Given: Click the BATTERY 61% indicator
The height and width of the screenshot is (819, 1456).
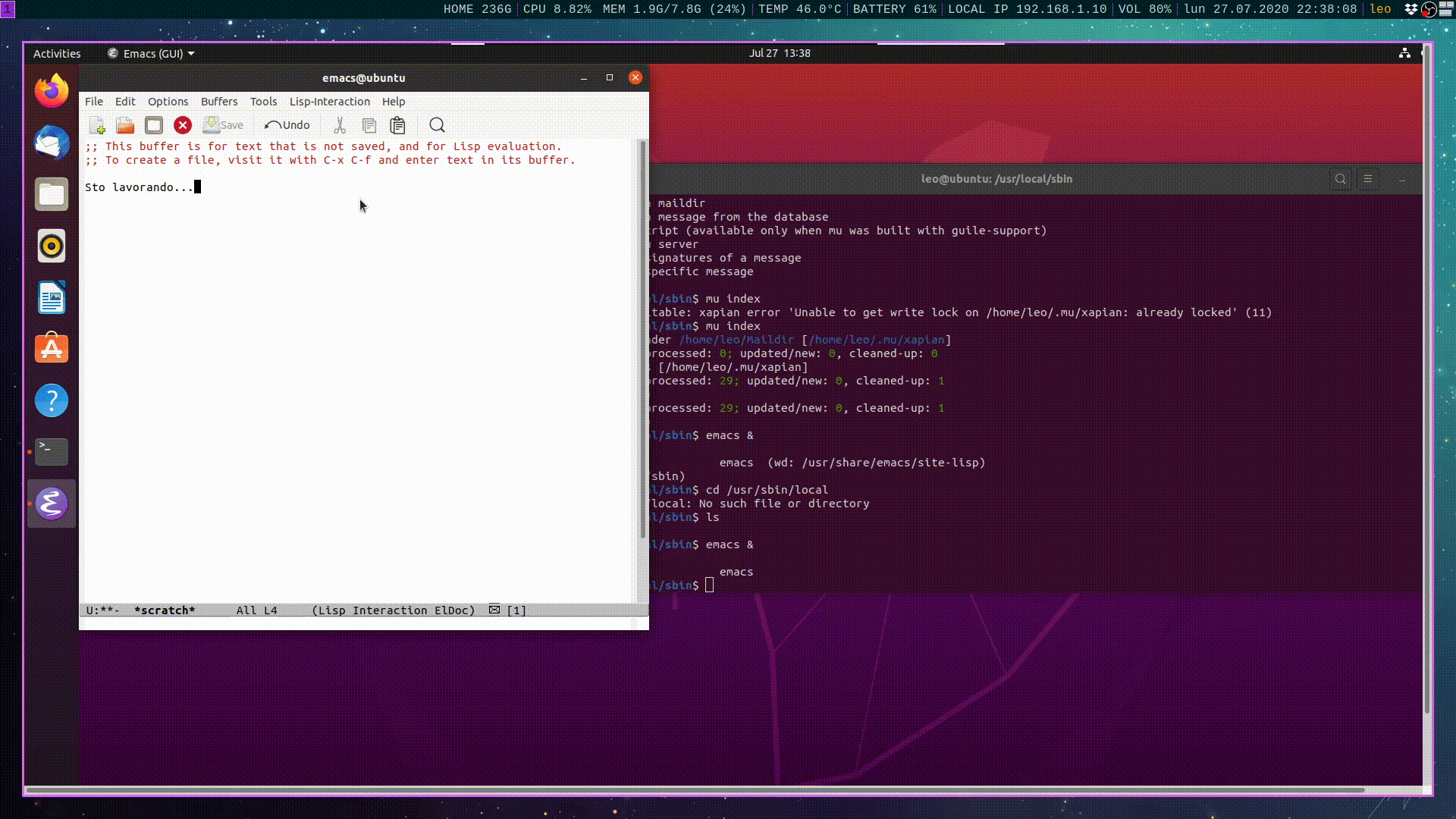Looking at the screenshot, I should click(x=894, y=9).
